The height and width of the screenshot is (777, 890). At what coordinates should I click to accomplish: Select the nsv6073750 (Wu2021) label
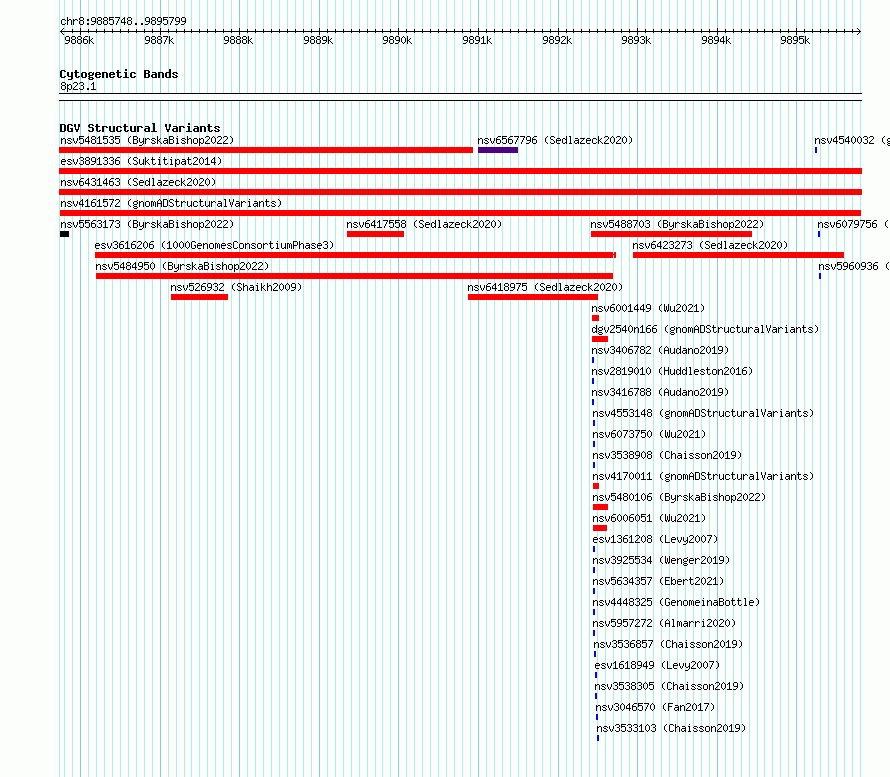(649, 434)
